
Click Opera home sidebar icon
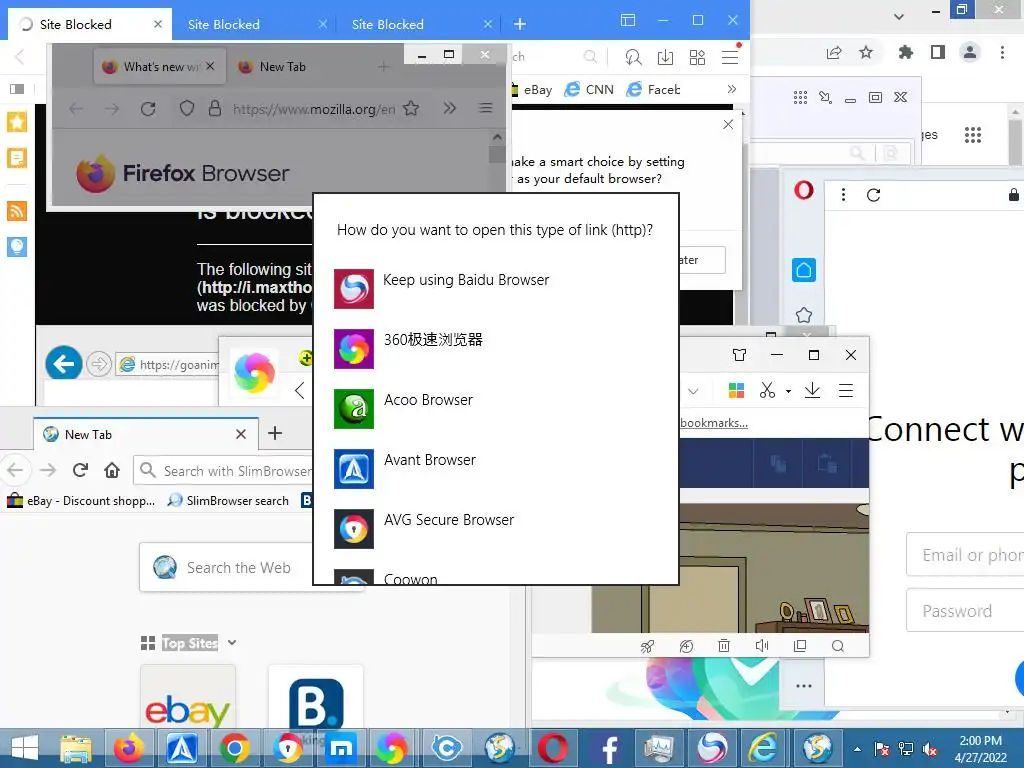coord(804,270)
